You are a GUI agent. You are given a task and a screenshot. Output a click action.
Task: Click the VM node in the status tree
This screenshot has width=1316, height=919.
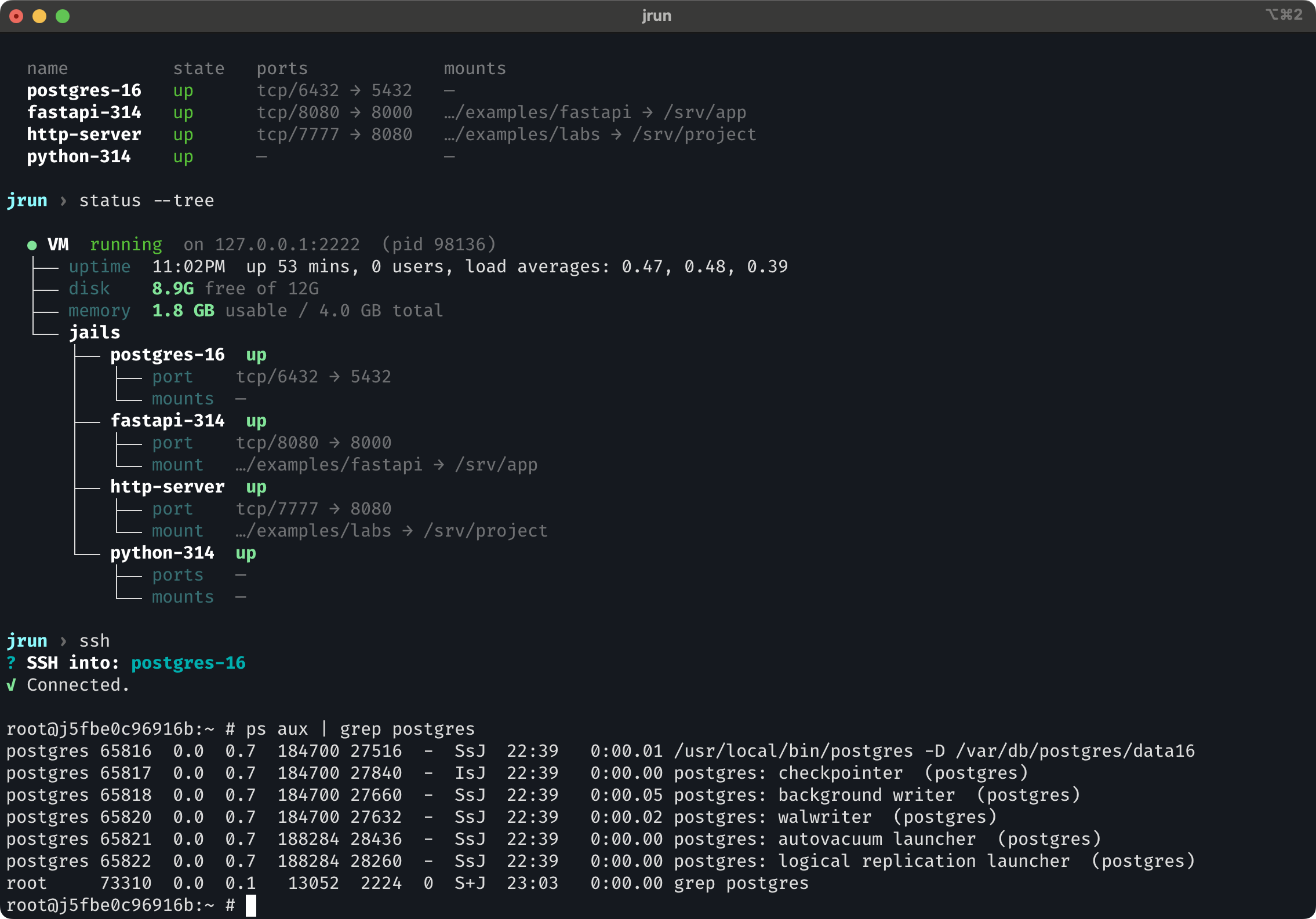58,245
